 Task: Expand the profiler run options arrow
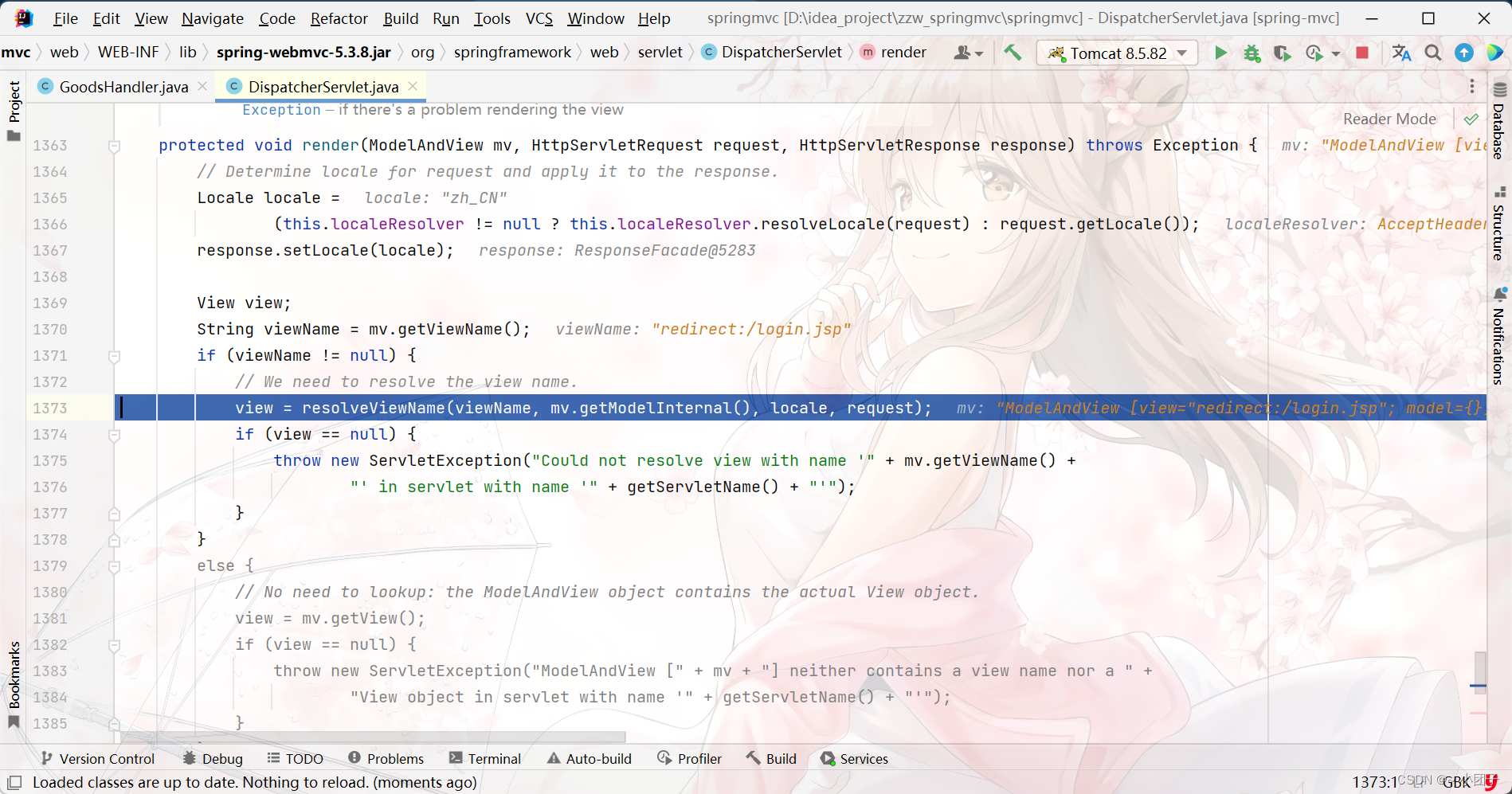coord(1336,53)
